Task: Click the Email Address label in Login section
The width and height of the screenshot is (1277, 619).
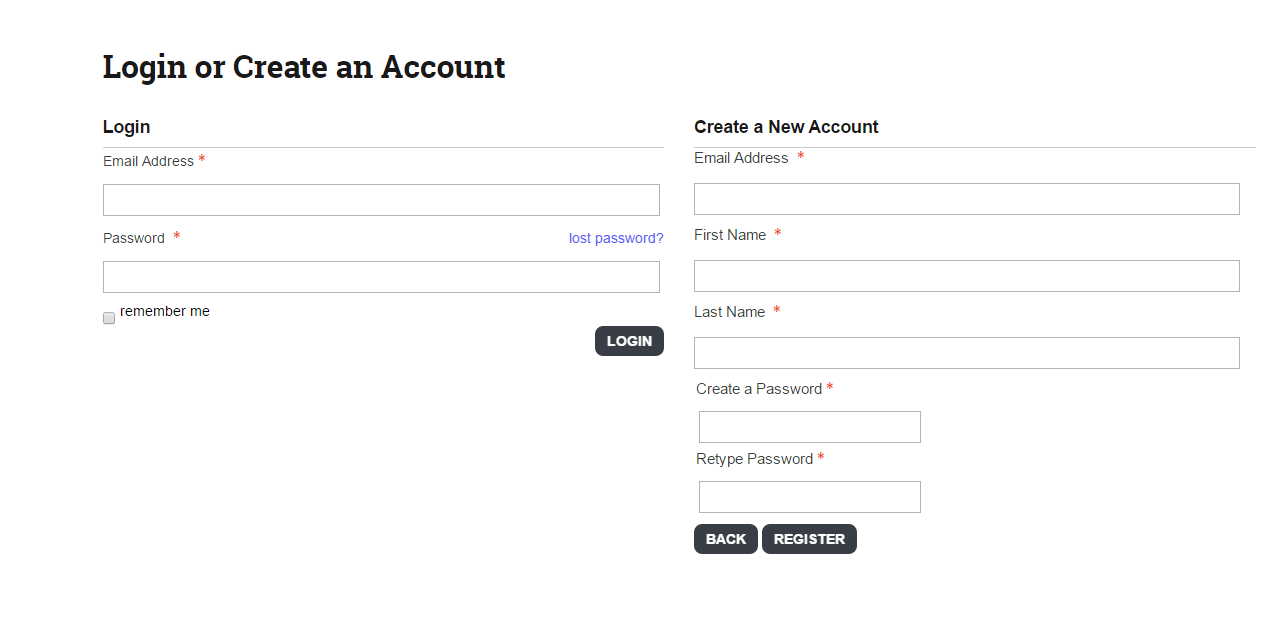Action: [148, 161]
